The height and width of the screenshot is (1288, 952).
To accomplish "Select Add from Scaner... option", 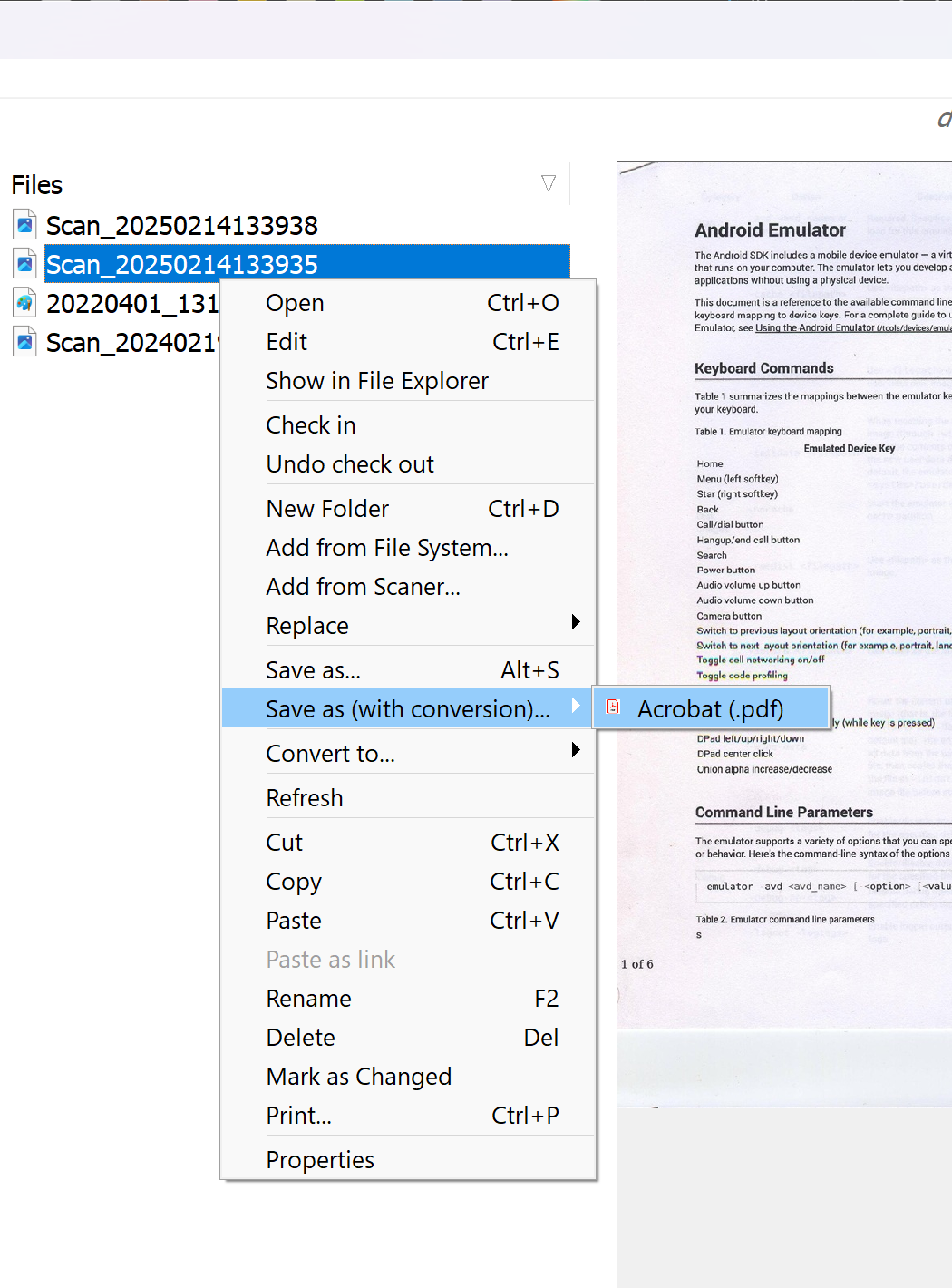I will [x=363, y=587].
